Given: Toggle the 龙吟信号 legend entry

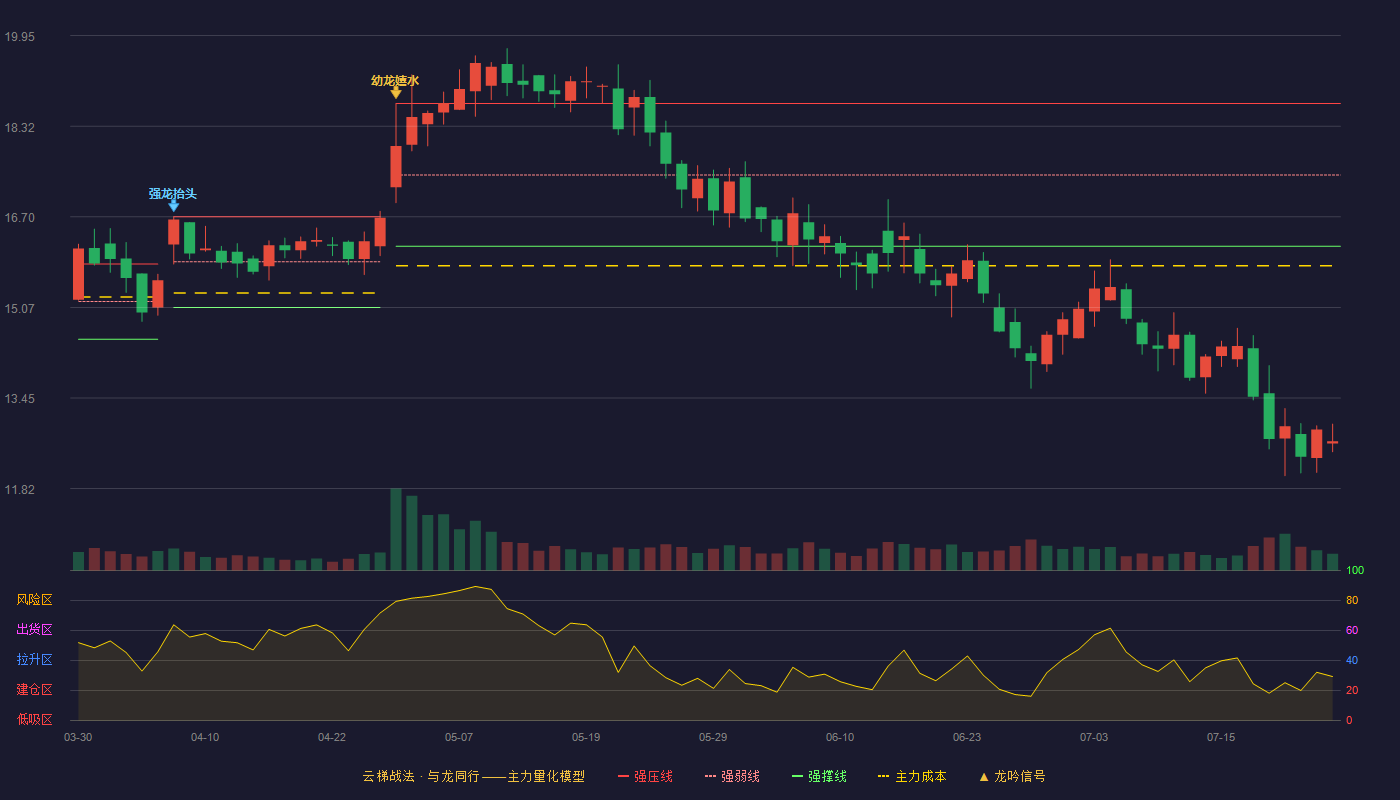Looking at the screenshot, I should click(x=1012, y=776).
